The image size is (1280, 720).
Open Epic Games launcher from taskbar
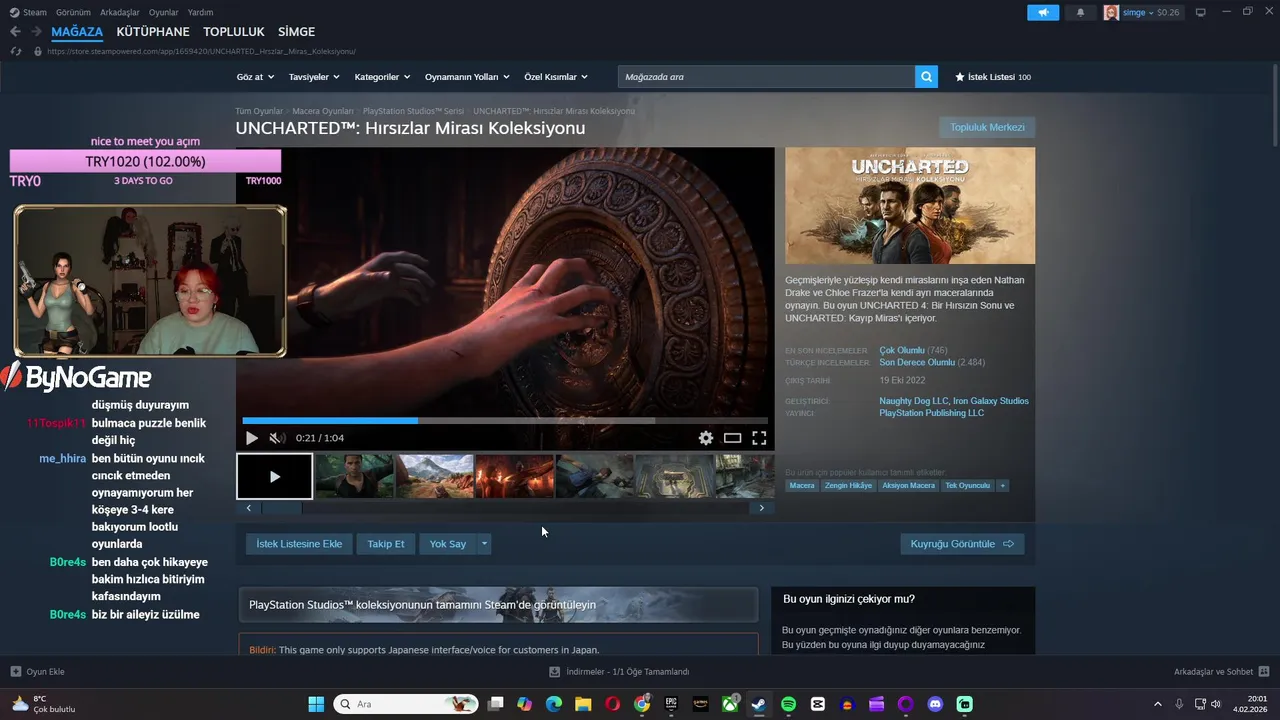[671, 704]
